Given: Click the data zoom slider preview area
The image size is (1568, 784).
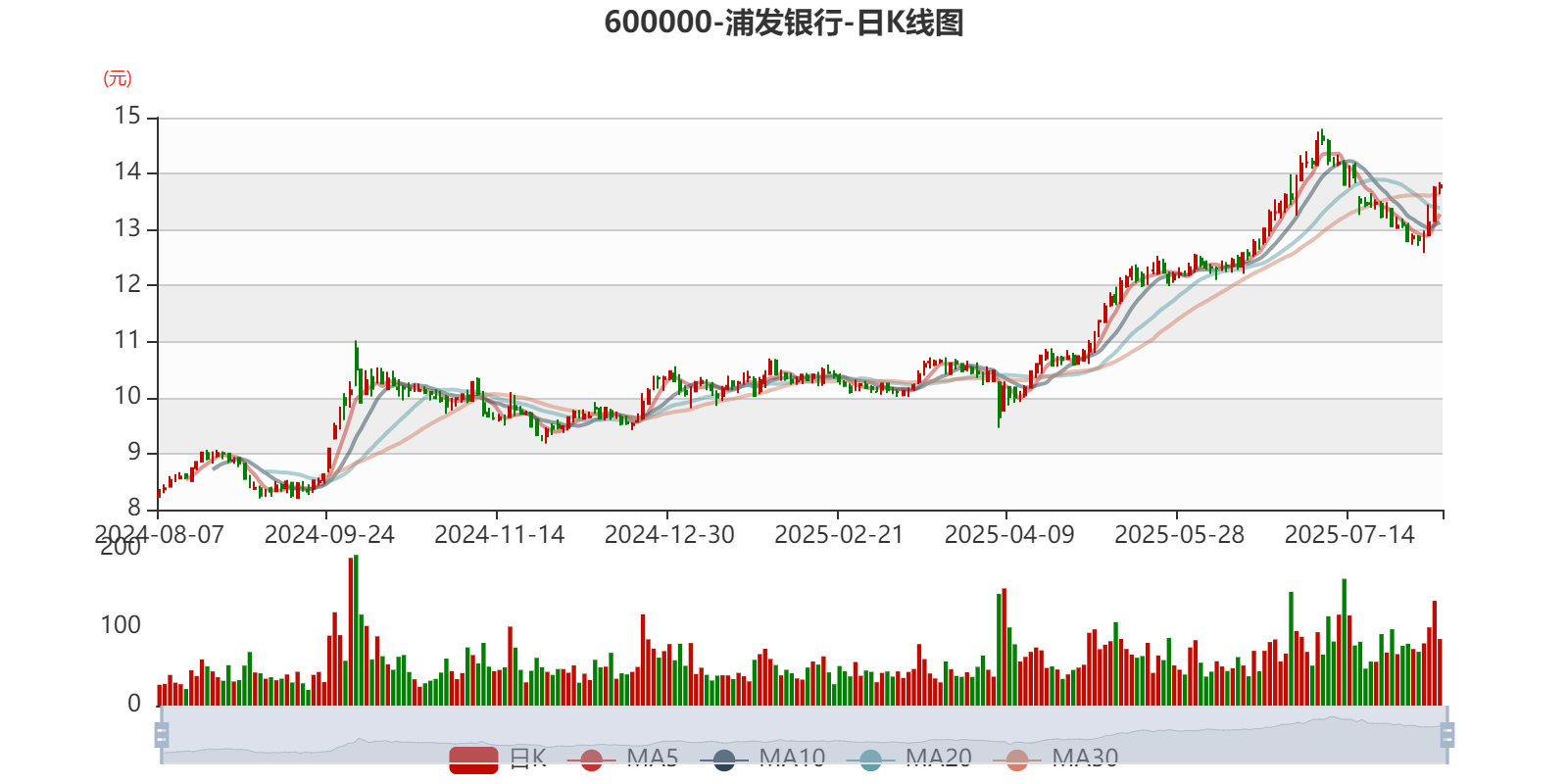Looking at the screenshot, I should tap(804, 734).
